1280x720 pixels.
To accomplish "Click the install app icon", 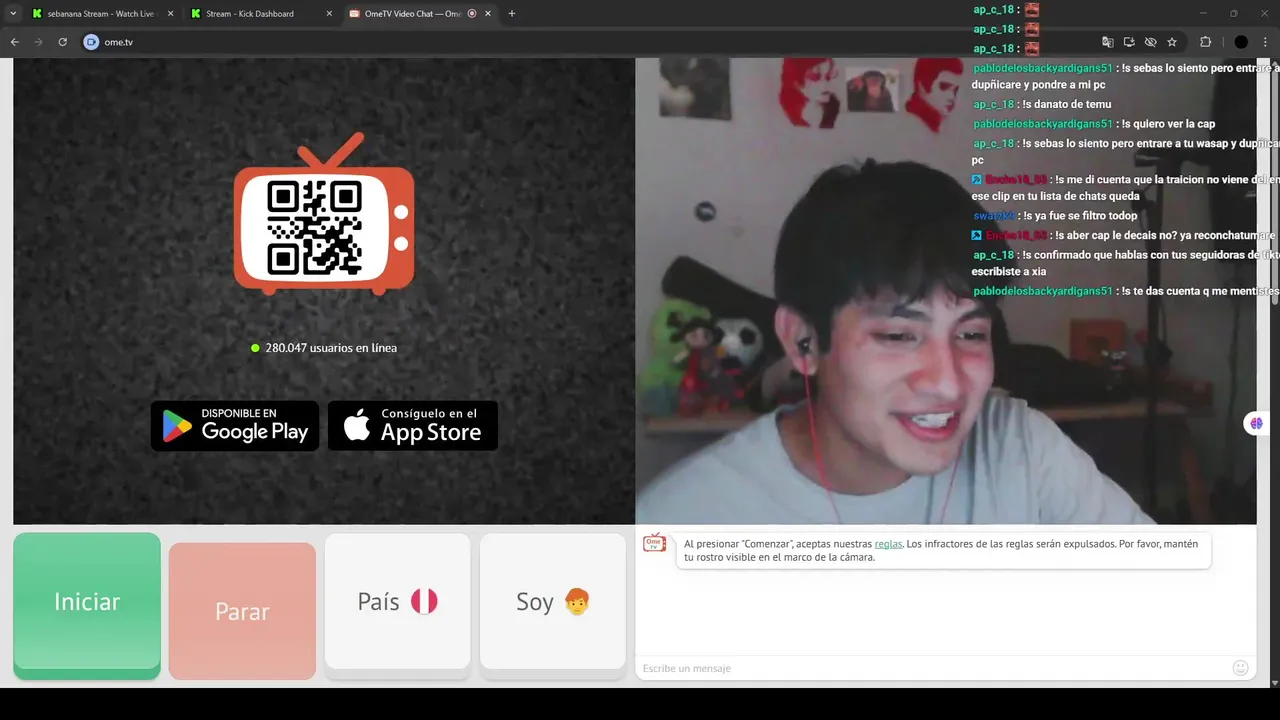I will [x=1129, y=42].
